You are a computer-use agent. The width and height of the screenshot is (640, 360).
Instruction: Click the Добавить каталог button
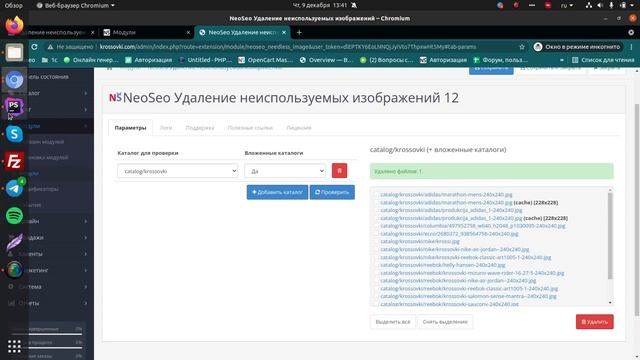(x=277, y=192)
